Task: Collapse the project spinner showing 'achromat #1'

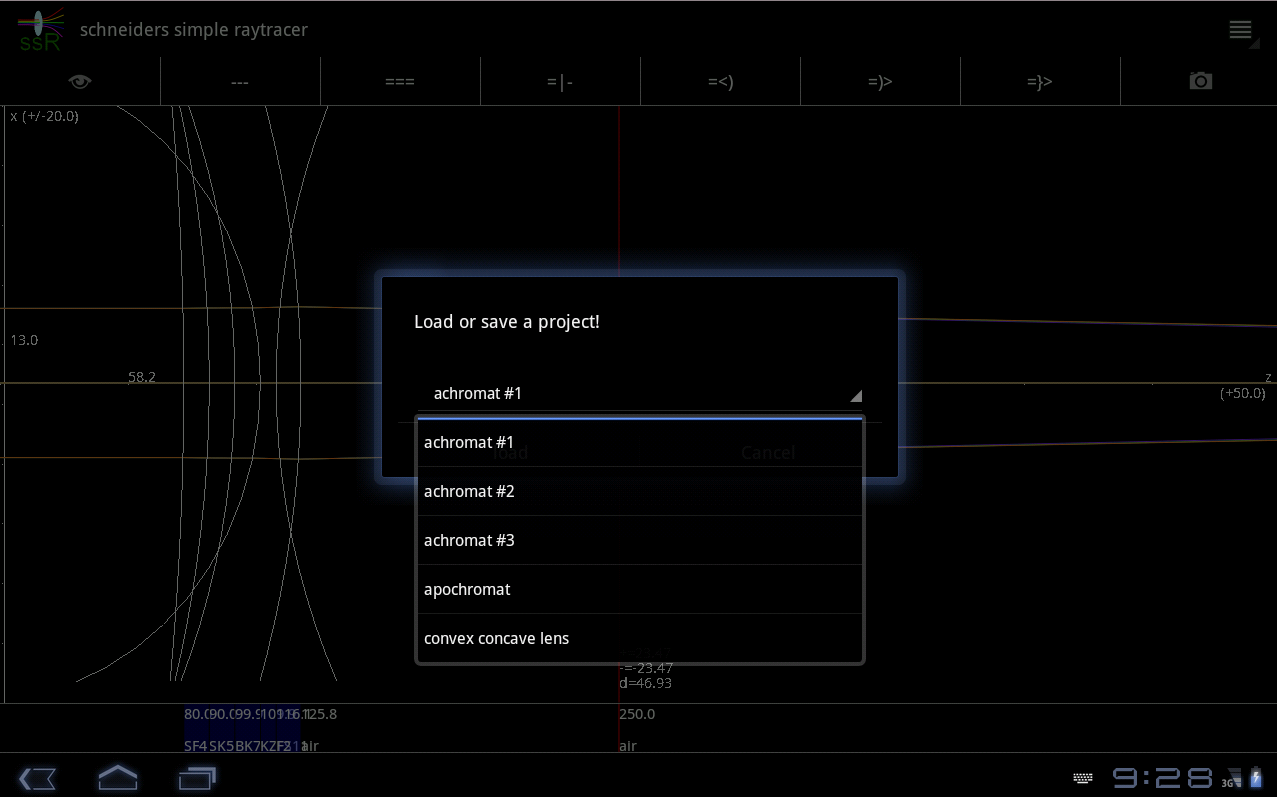Action: click(640, 393)
